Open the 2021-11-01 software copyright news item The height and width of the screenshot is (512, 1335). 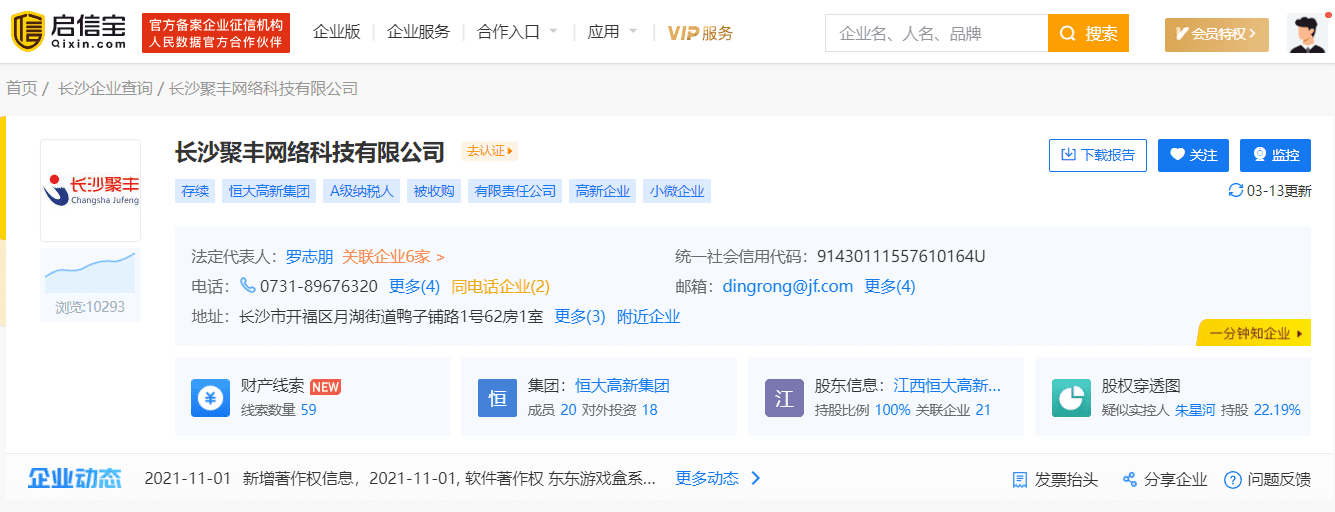coord(400,479)
